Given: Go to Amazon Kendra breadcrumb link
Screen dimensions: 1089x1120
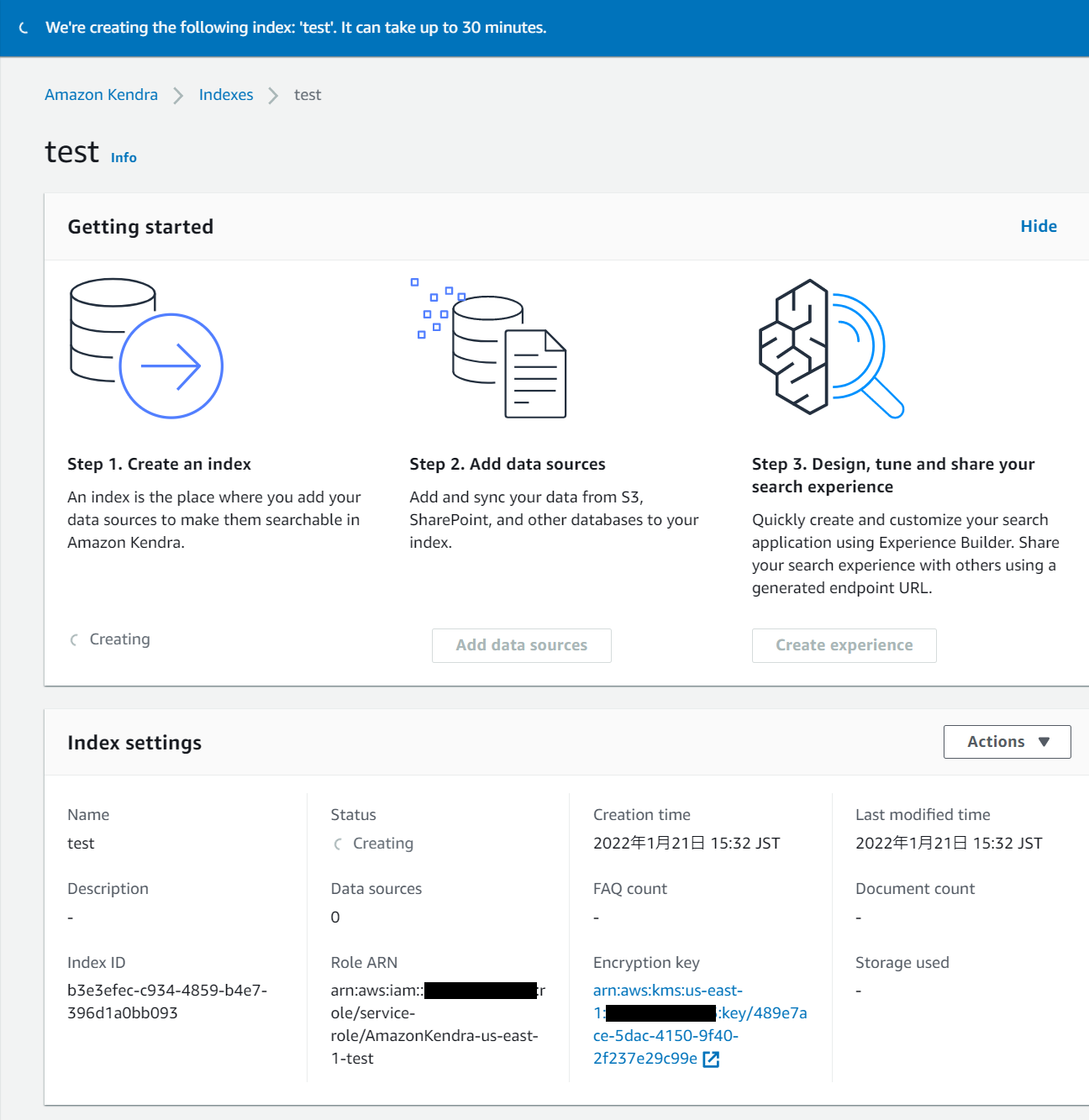Looking at the screenshot, I should pos(101,95).
